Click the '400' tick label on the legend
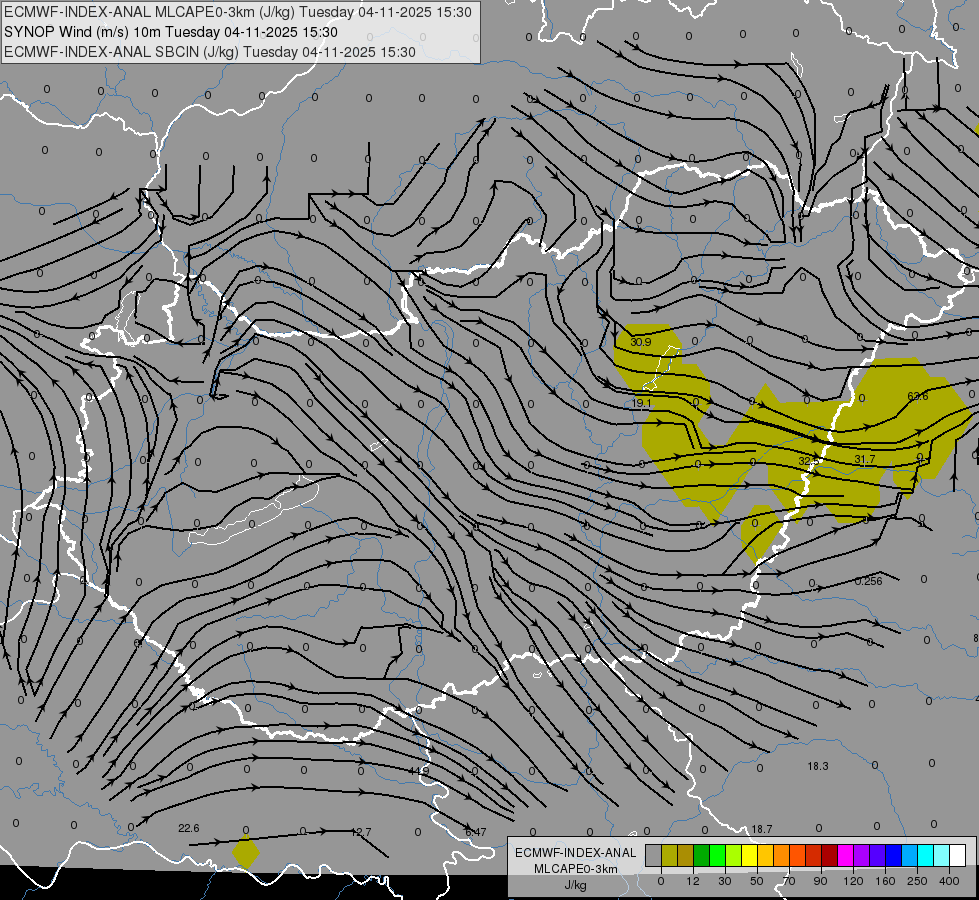The height and width of the screenshot is (900, 979). [x=949, y=881]
